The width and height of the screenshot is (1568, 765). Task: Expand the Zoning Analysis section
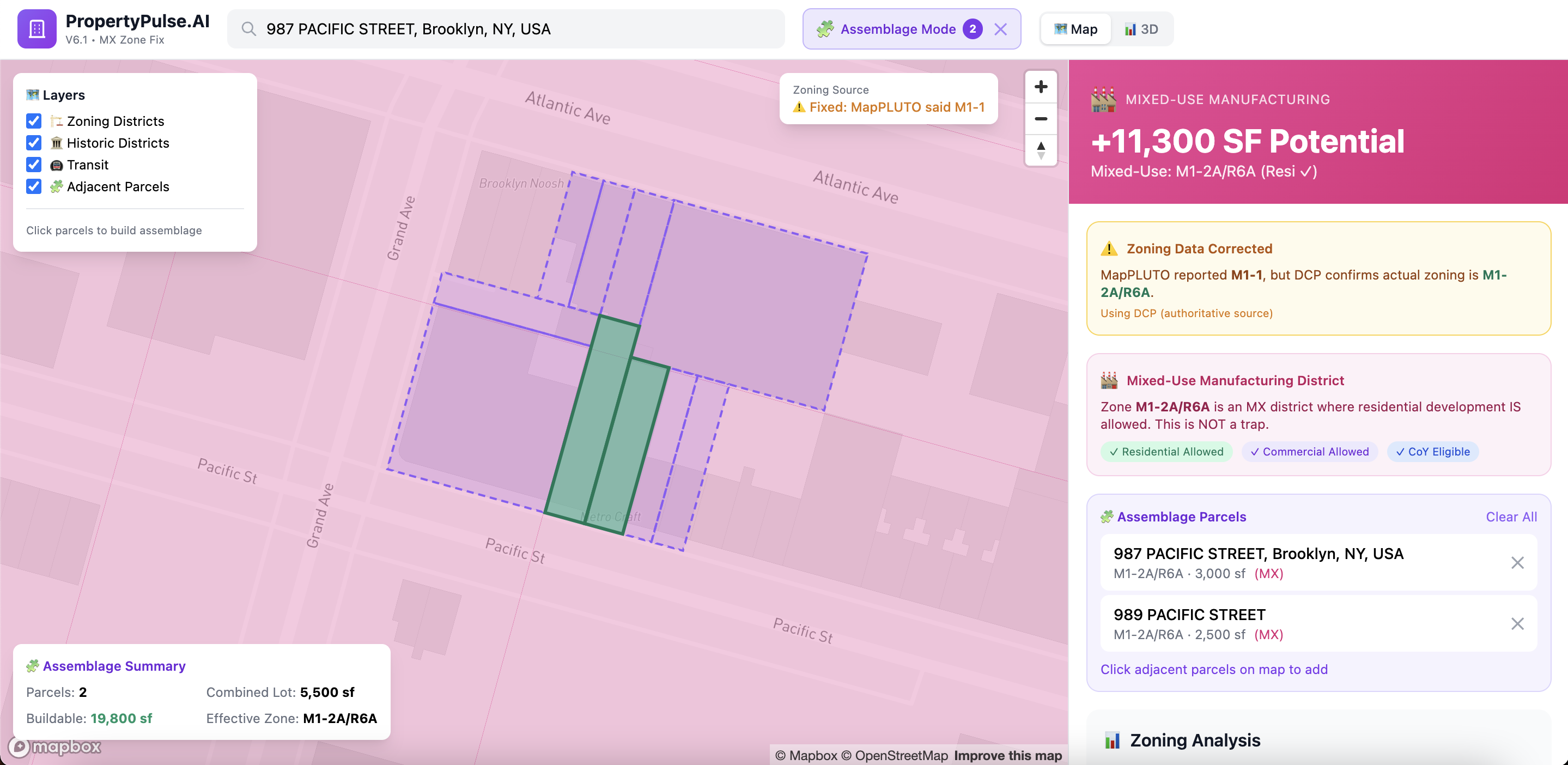click(1195, 740)
